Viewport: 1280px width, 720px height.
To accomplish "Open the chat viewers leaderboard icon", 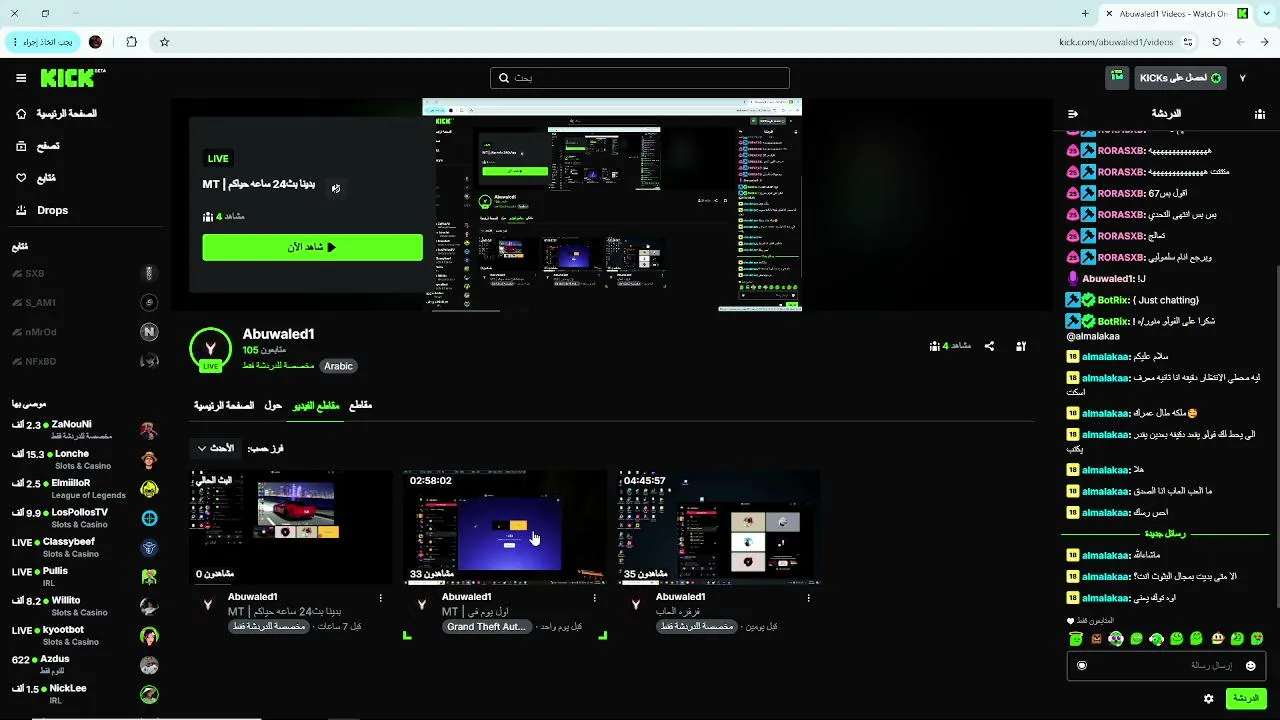I will (x=1259, y=114).
